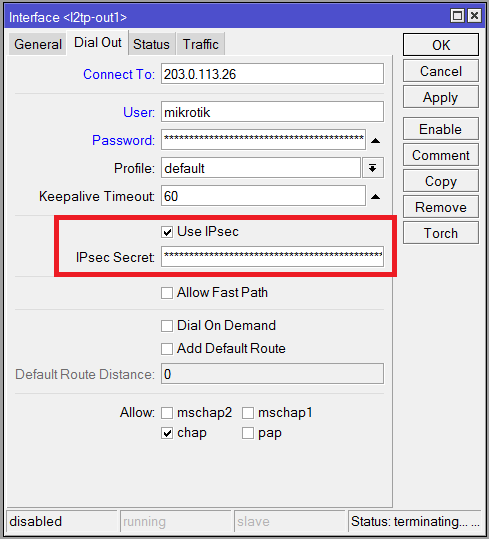Viewport: 489px width, 539px height.
Task: Open the Profile dropdown list
Action: pyautogui.click(x=373, y=168)
